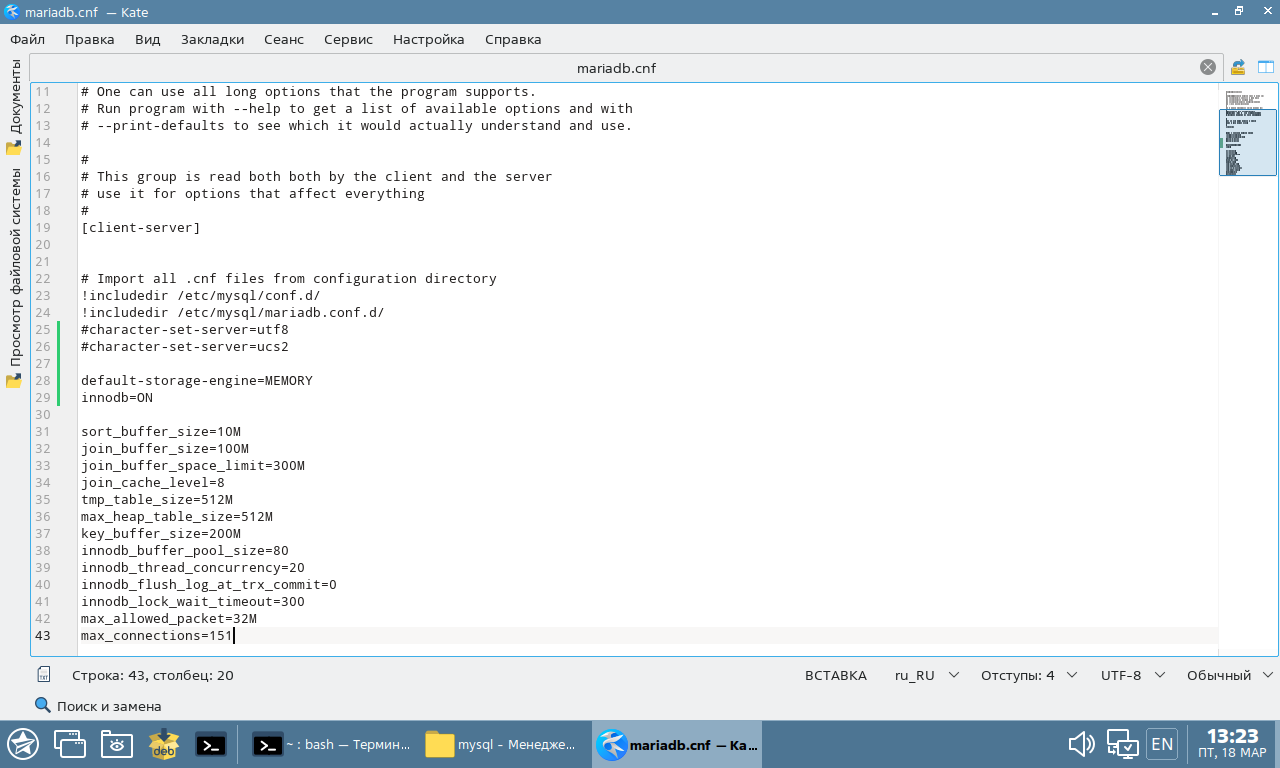This screenshot has width=1280, height=768.
Task: Open the Справка menu
Action: click(x=513, y=39)
